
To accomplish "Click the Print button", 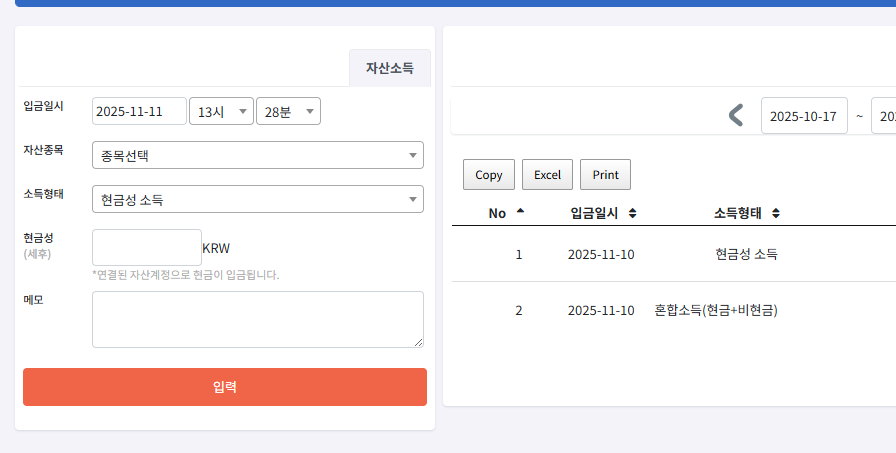I will (605, 175).
